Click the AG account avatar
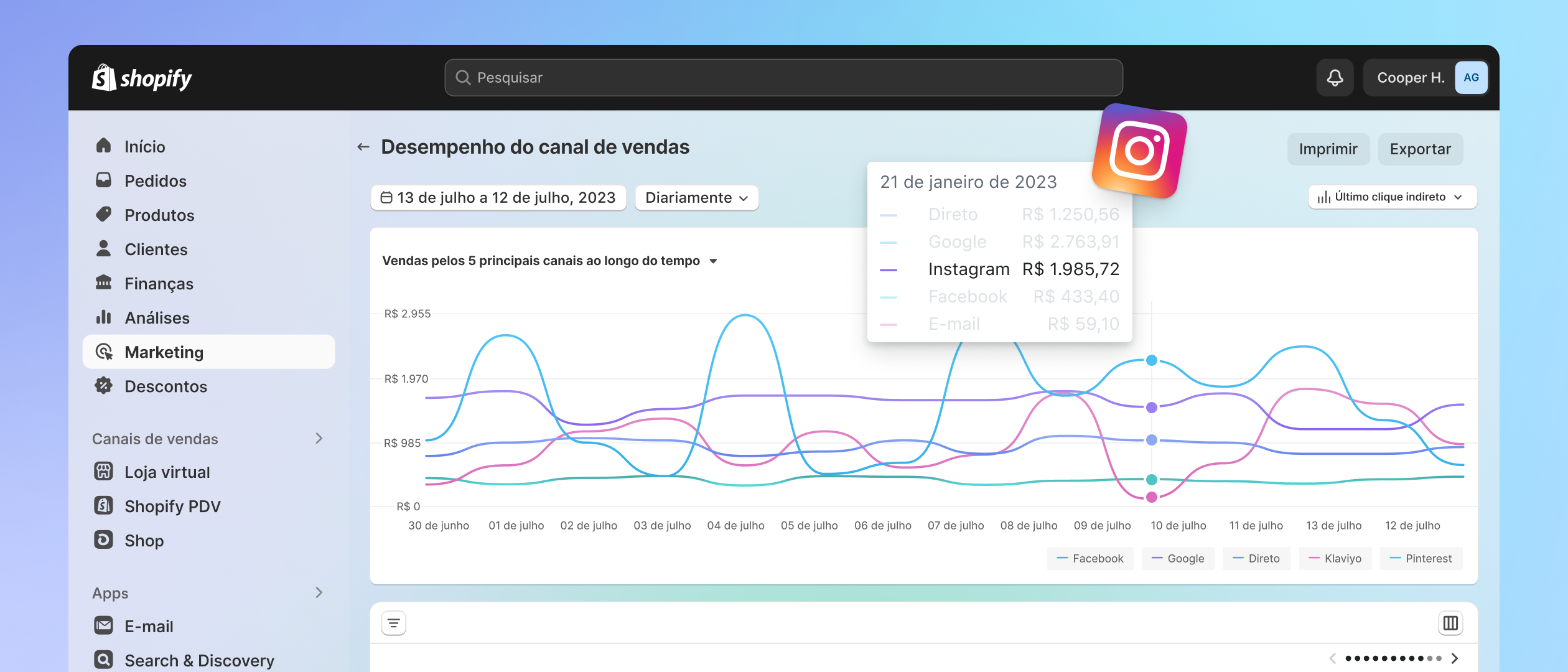The image size is (1568, 672). tap(1471, 78)
